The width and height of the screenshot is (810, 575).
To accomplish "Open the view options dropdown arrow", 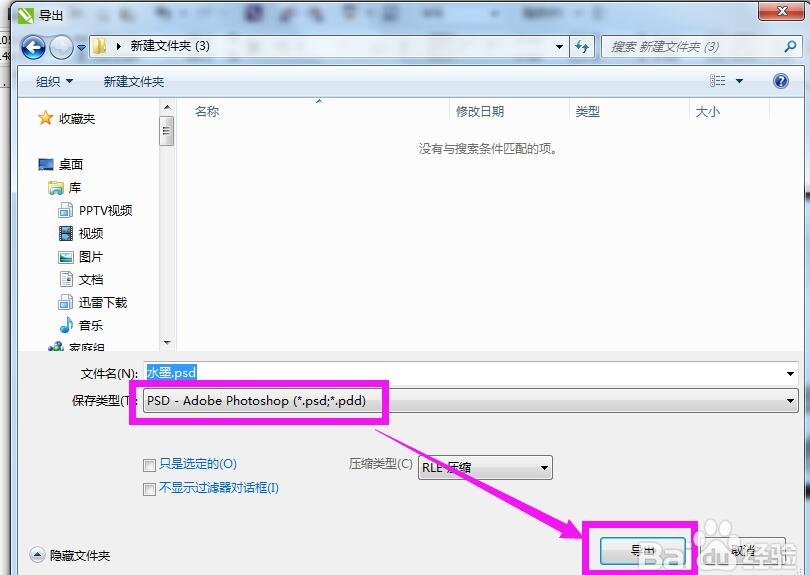I will click(739, 81).
